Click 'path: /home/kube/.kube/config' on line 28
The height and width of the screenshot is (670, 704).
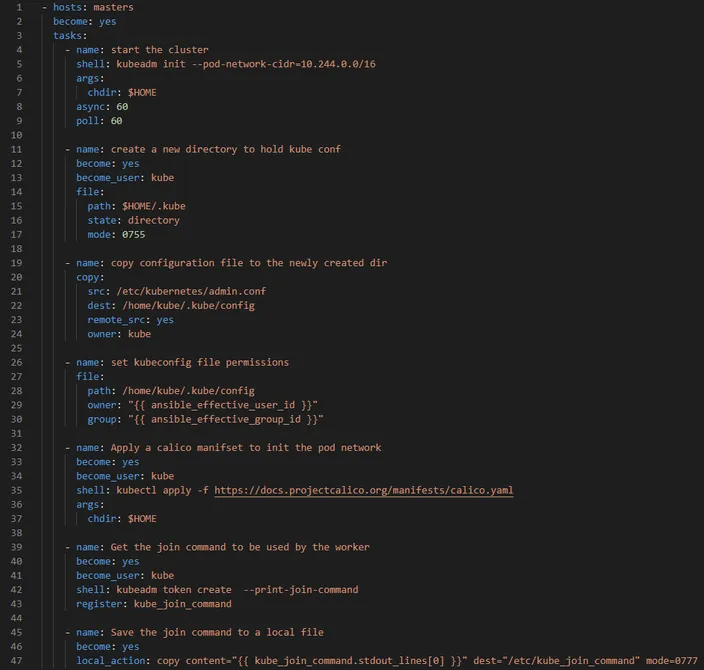[171, 391]
